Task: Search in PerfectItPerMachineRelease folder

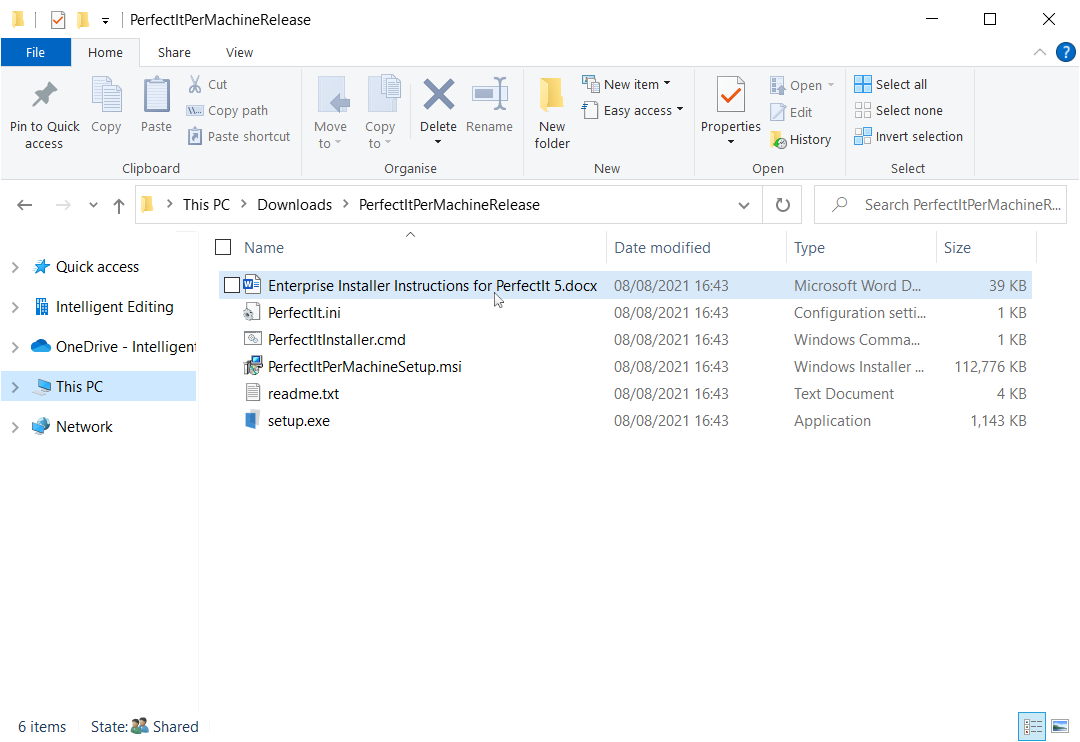Action: pyautogui.click(x=941, y=205)
